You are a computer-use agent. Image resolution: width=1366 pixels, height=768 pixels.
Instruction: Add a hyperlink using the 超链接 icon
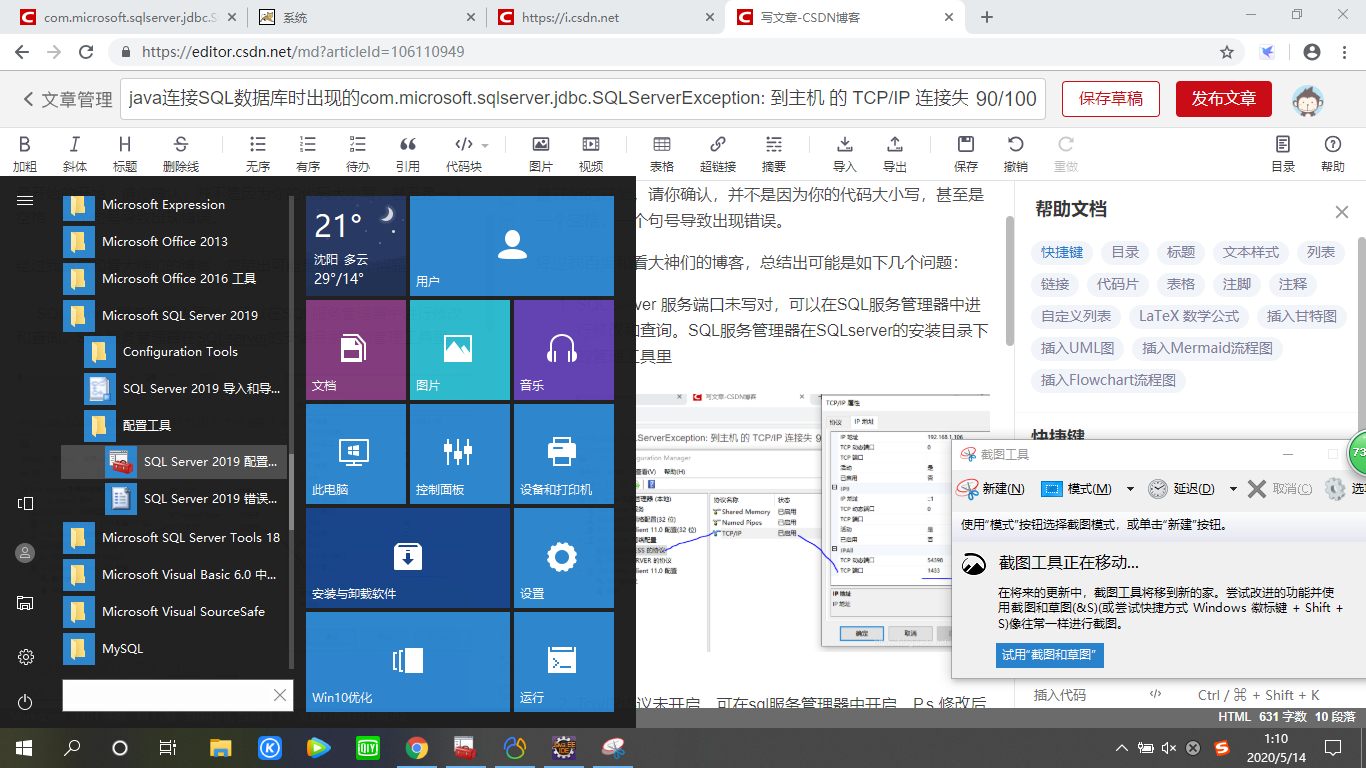pos(718,150)
